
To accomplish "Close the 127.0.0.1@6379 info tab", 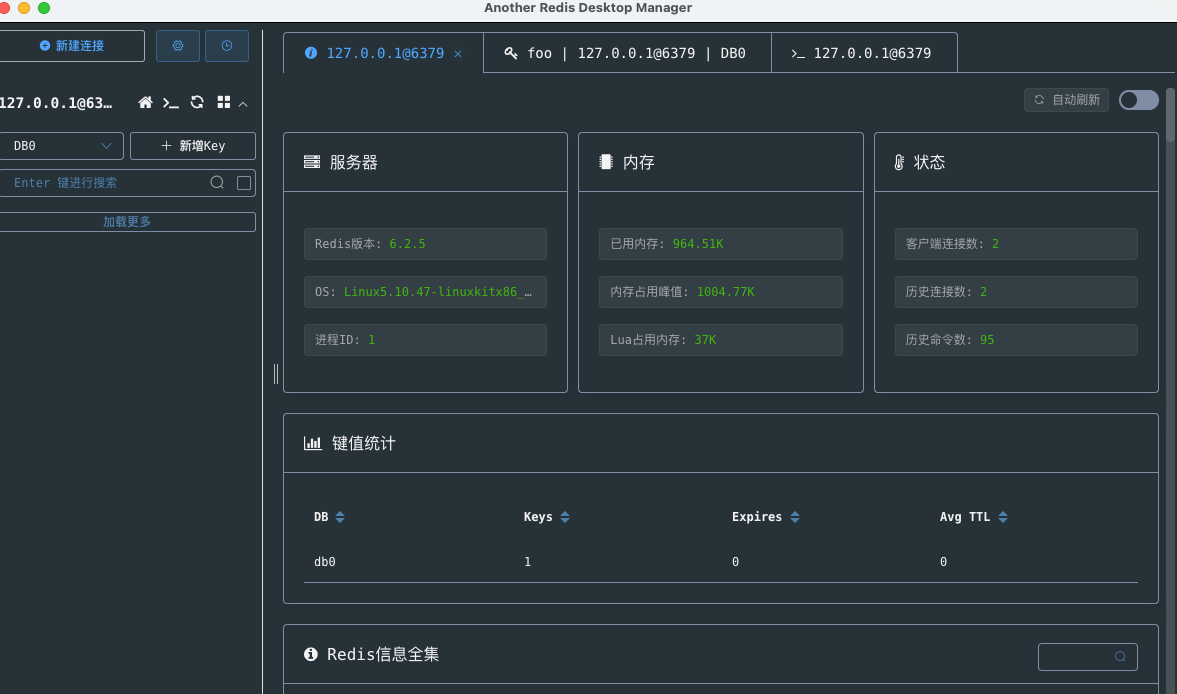I will click(x=458, y=54).
